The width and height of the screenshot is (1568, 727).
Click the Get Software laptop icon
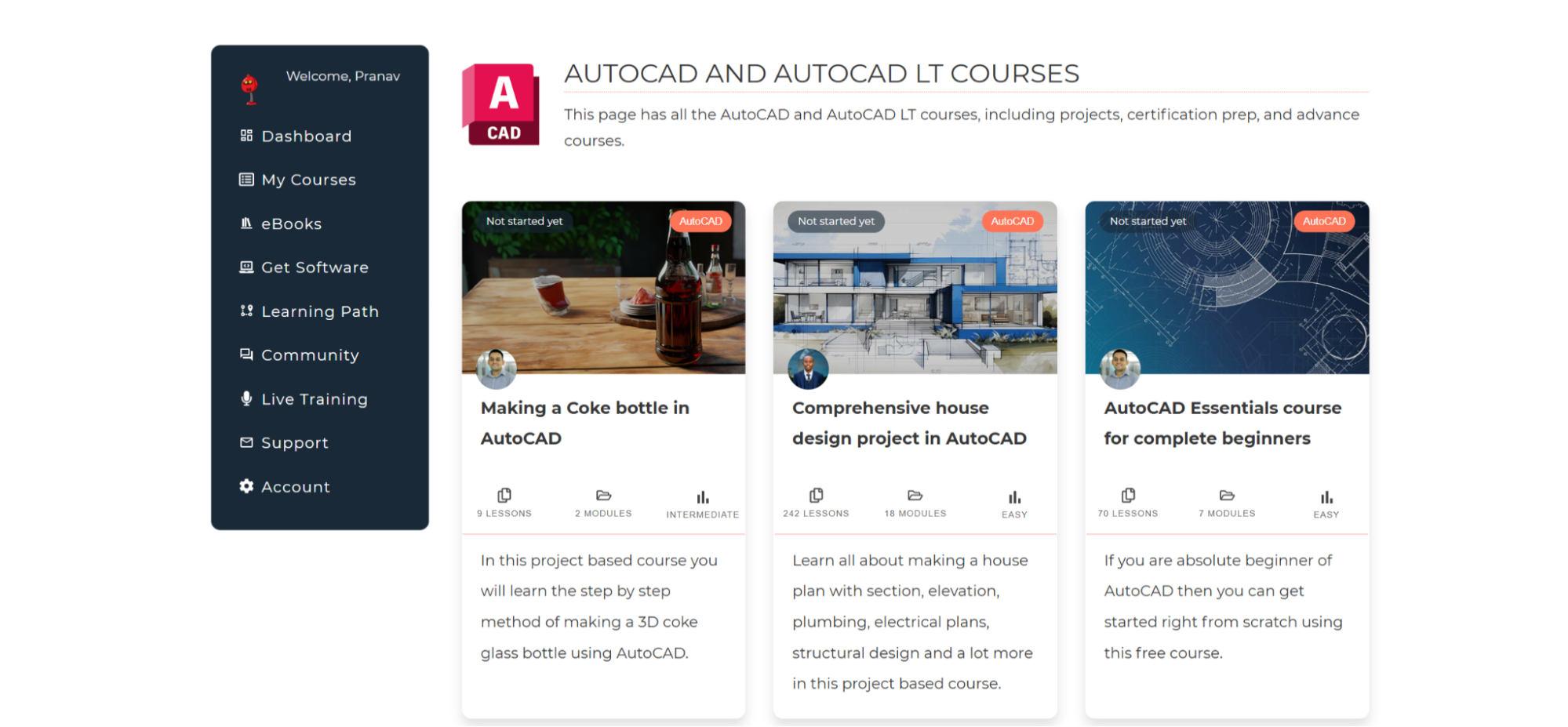[x=246, y=267]
